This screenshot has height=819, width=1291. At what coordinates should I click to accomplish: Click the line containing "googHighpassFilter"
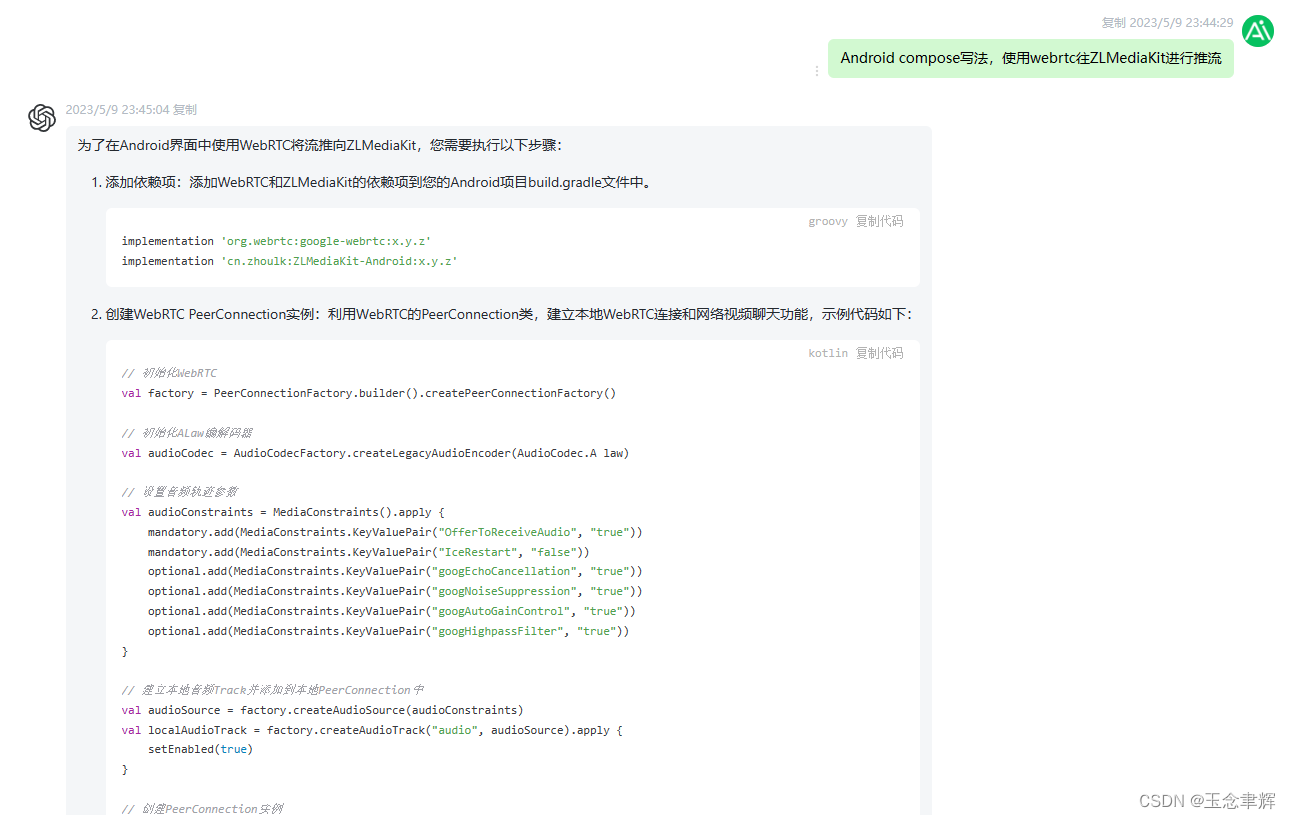pos(389,631)
